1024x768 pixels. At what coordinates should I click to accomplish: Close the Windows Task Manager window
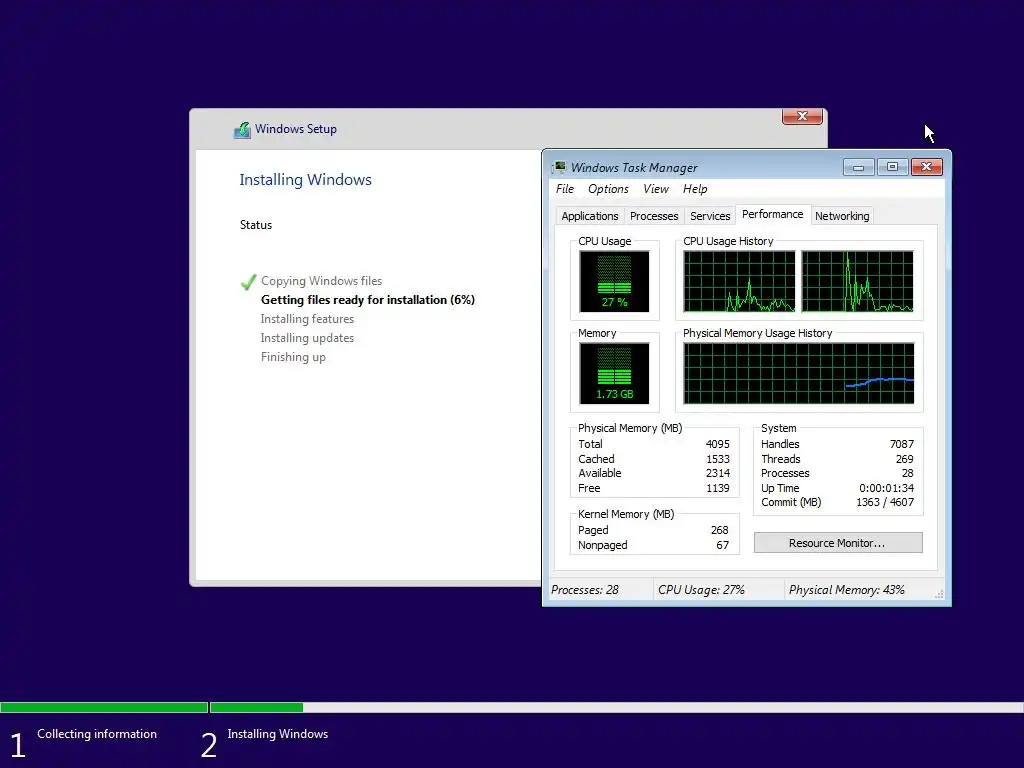coord(927,167)
